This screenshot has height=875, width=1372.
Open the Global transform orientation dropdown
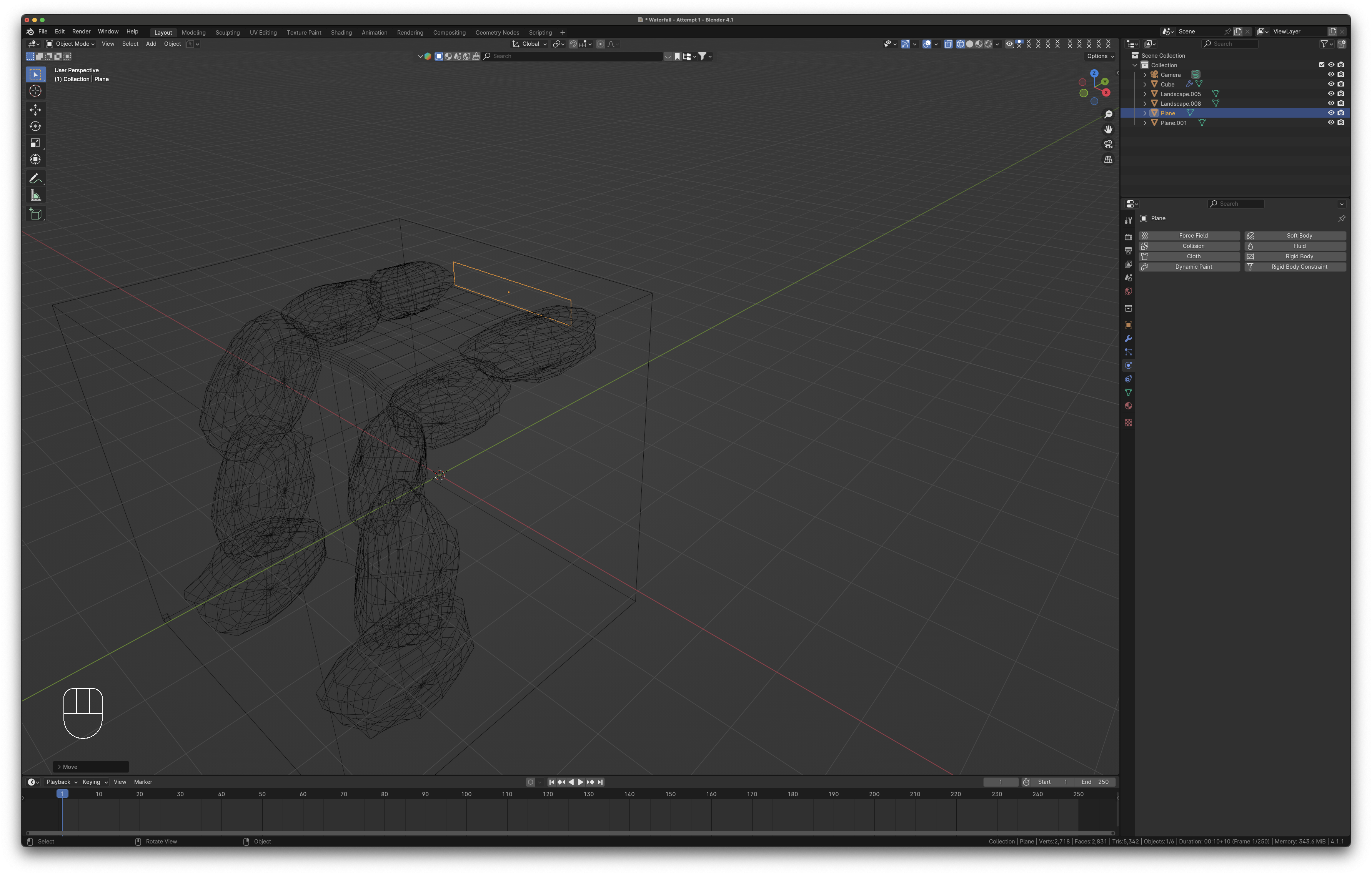pyautogui.click(x=529, y=44)
